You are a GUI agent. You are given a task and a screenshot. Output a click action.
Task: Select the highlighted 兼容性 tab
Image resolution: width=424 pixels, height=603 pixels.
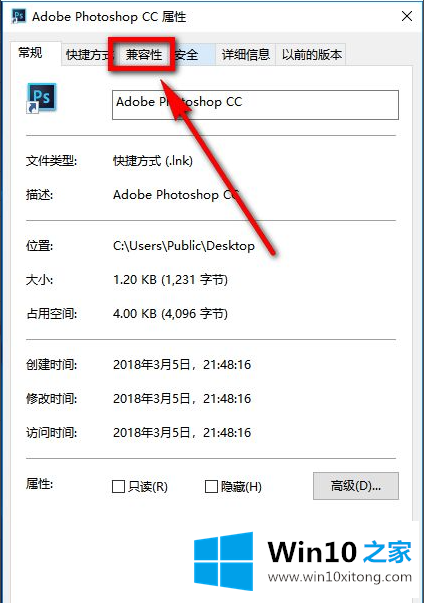pyautogui.click(x=144, y=55)
